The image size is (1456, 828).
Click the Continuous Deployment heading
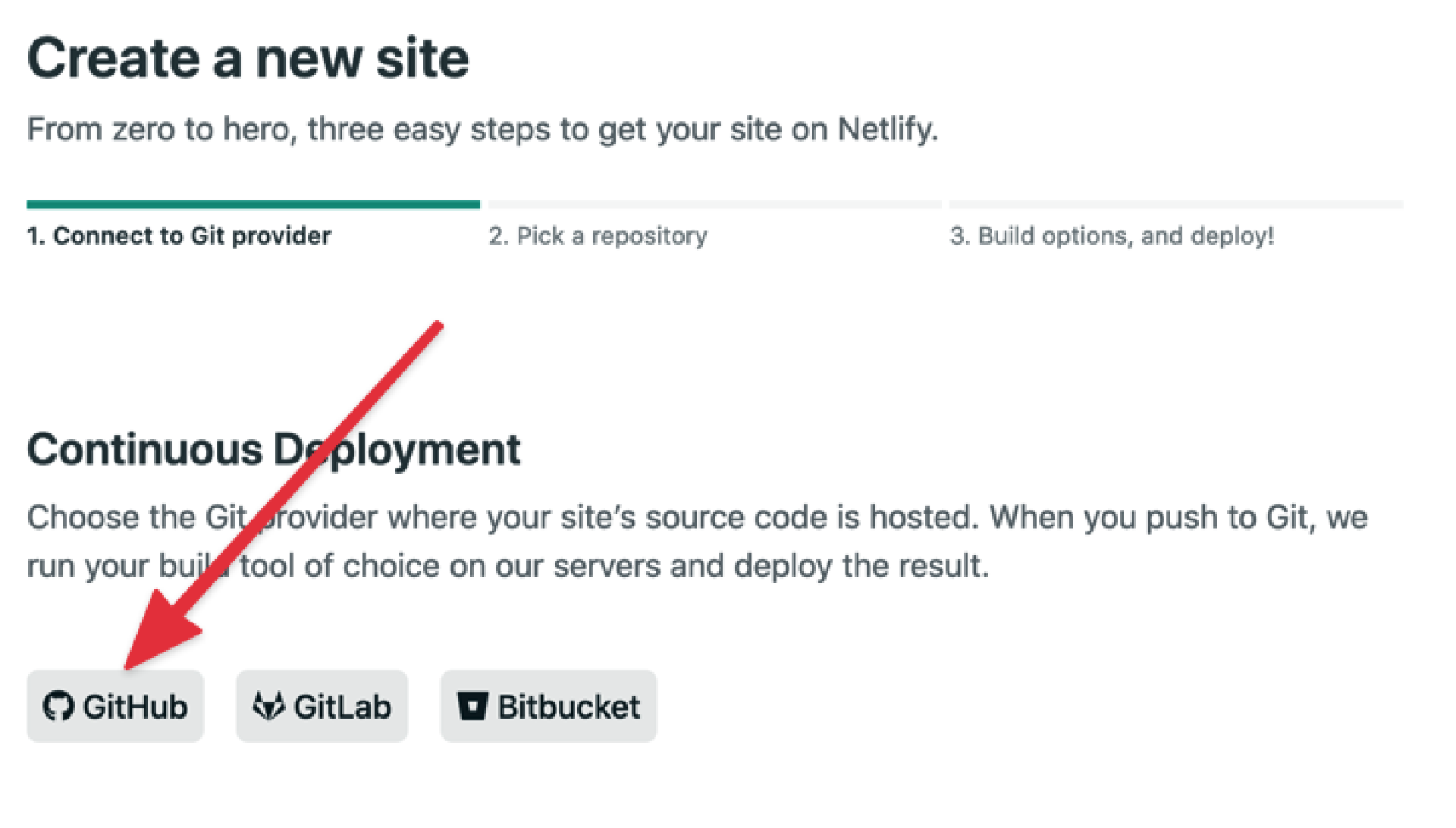click(274, 450)
